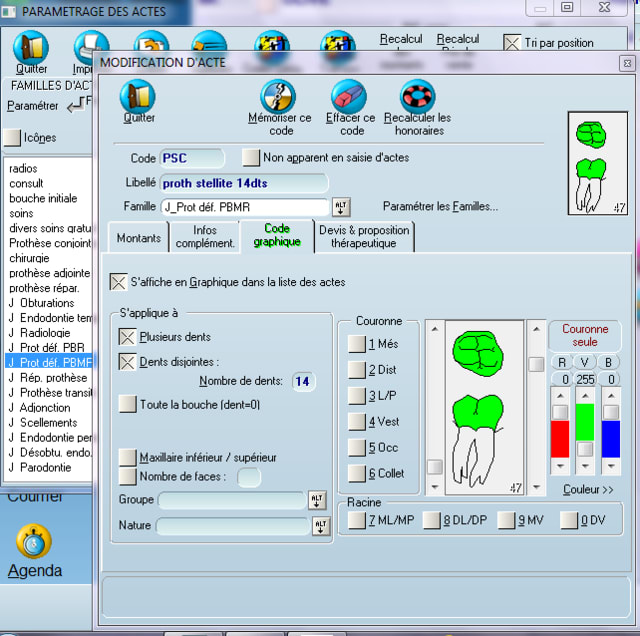The height and width of the screenshot is (636, 640).
Task: Click Recalculer les honoraires icon
Action: pos(418,96)
